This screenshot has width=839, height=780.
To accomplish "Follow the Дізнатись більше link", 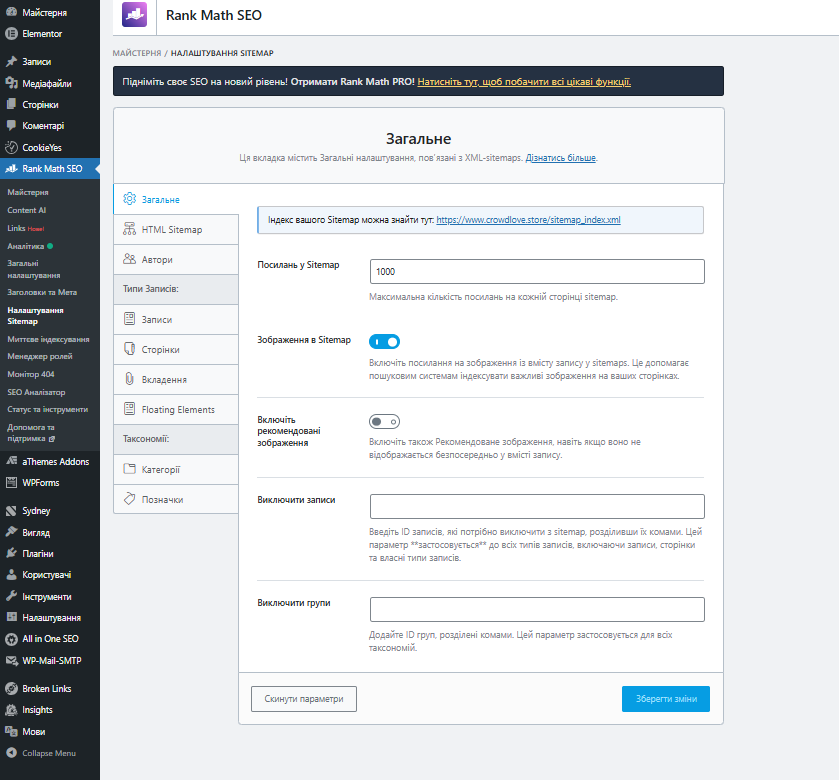I will coord(560,158).
